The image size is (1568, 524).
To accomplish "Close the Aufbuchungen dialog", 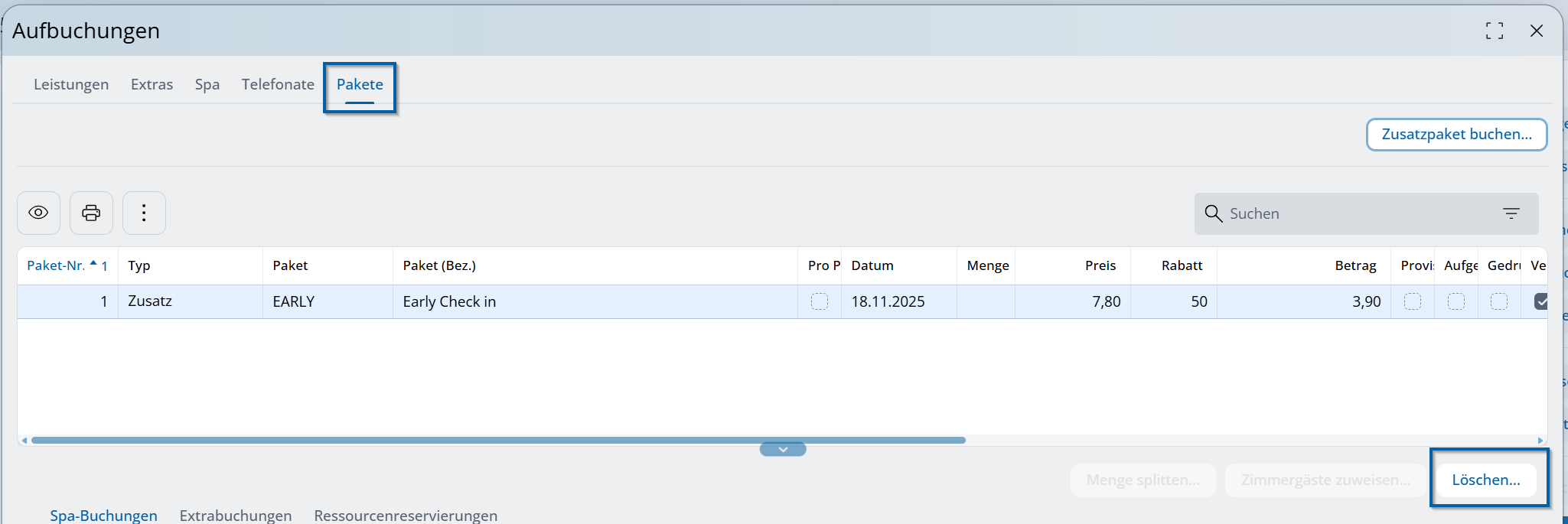I will (1536, 31).
